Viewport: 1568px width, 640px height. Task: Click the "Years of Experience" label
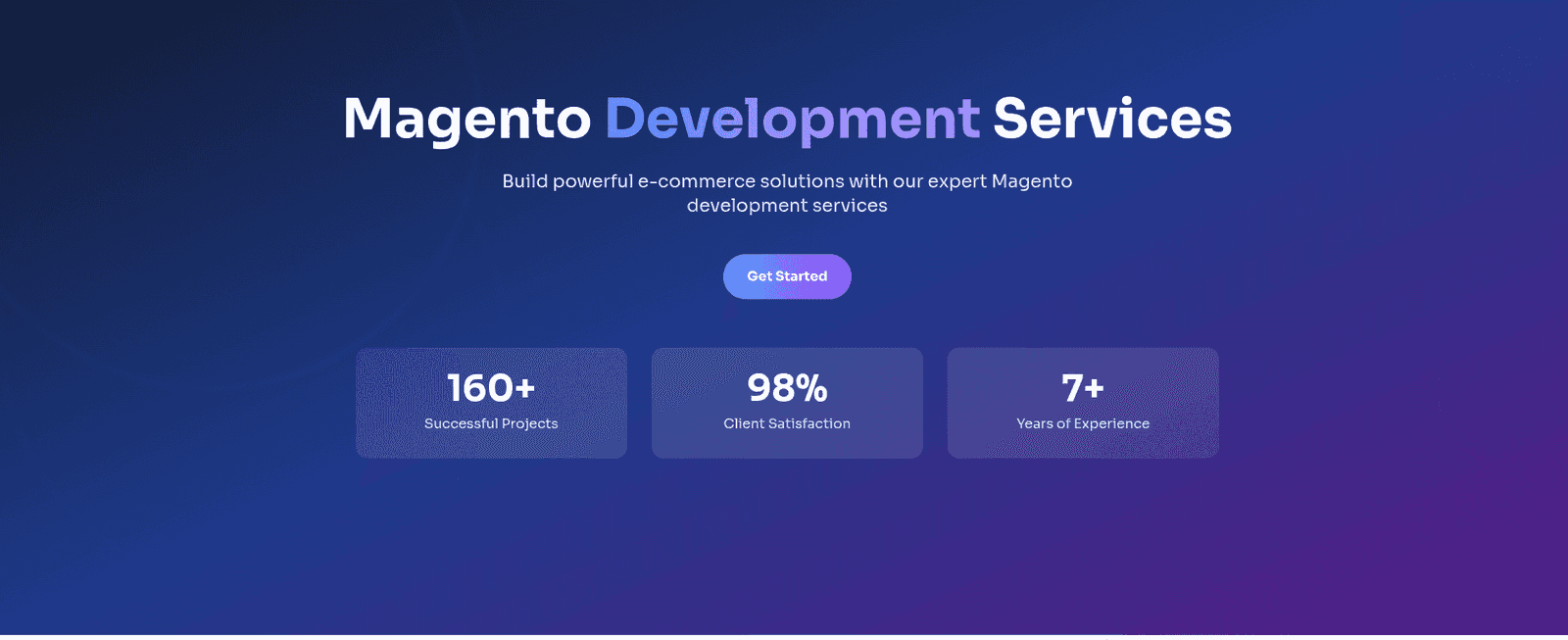(1083, 423)
